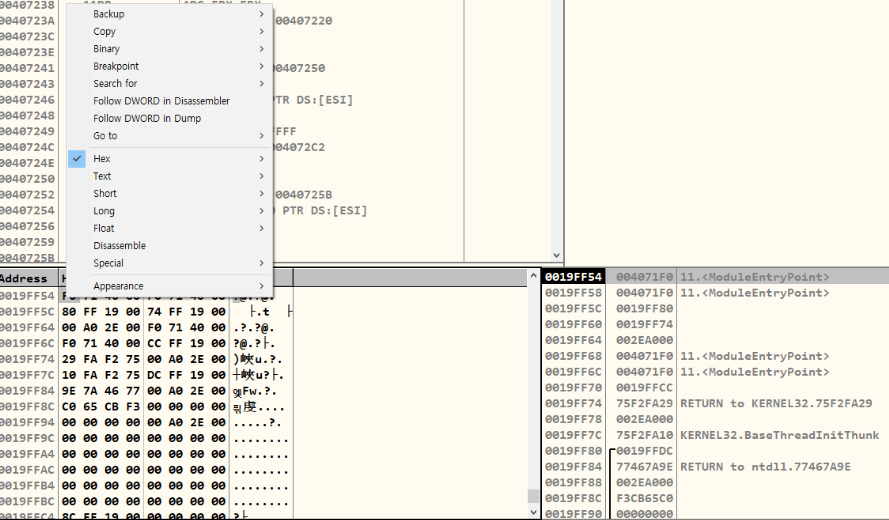The image size is (889, 520).
Task: Select stack value F3CB65C0
Action: [x=645, y=498]
